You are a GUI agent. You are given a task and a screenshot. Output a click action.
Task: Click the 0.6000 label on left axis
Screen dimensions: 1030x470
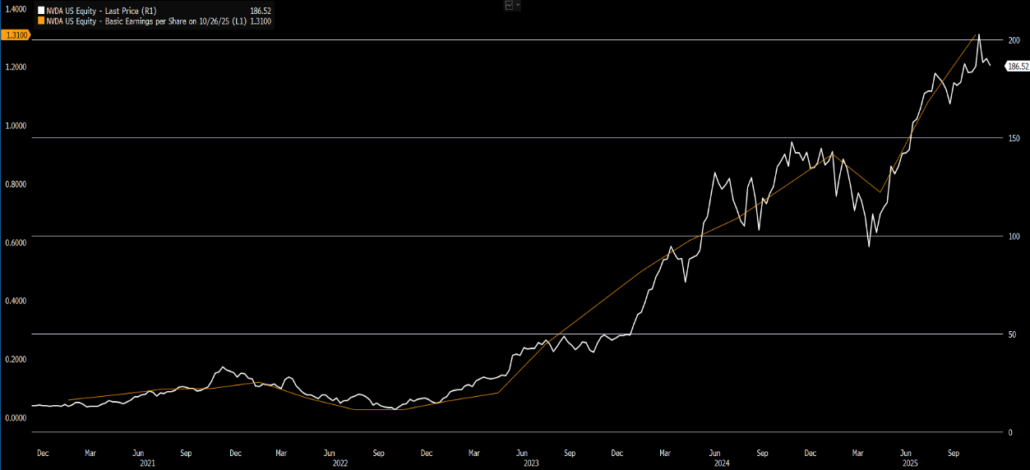point(15,242)
